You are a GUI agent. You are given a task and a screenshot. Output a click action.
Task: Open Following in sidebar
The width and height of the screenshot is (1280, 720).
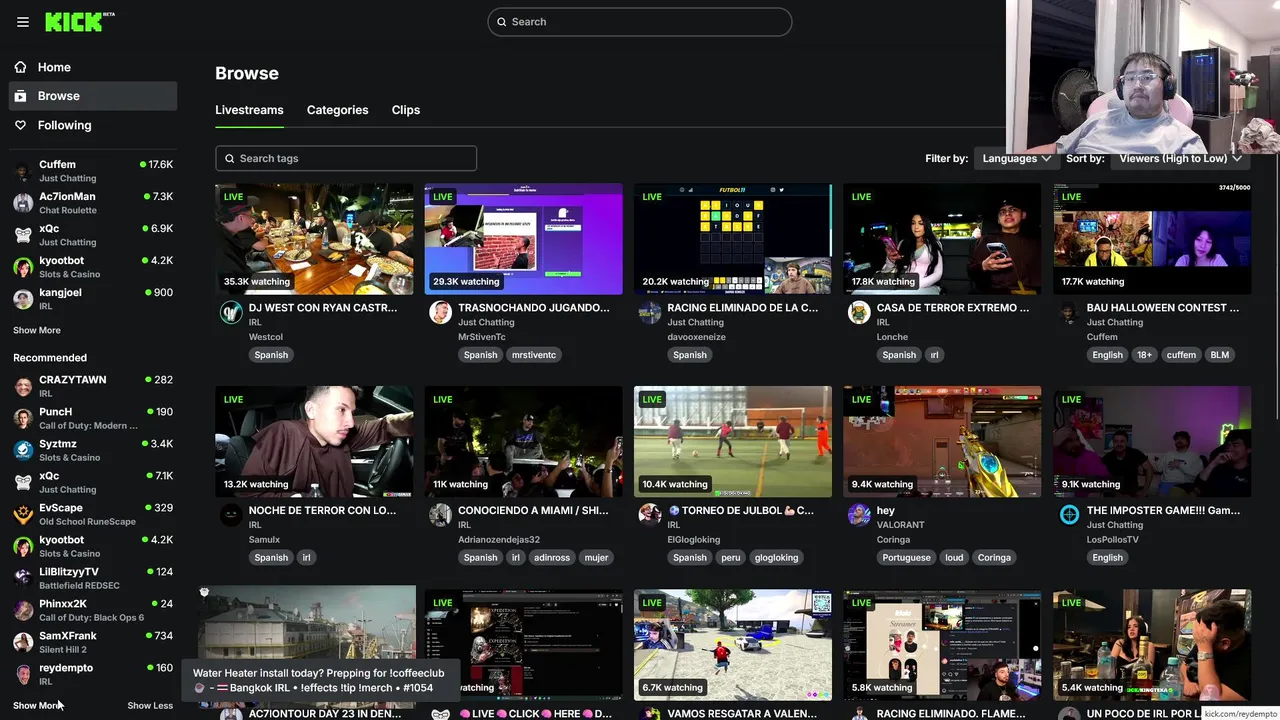coord(93,125)
